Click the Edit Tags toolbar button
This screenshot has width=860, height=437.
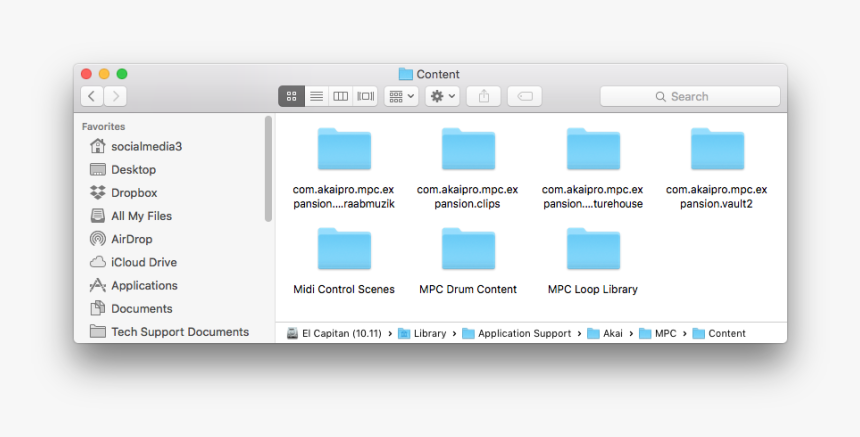pyautogui.click(x=525, y=97)
